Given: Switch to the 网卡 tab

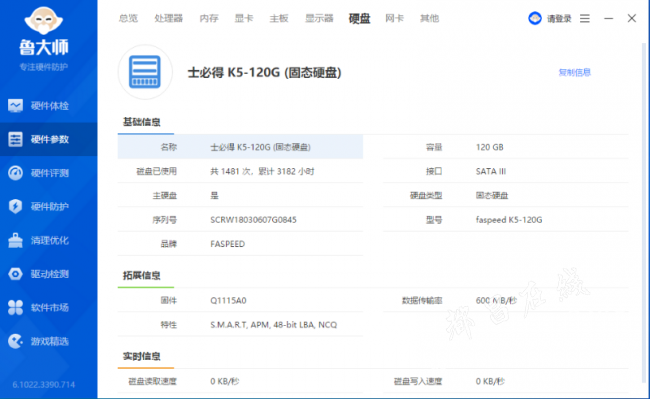Looking at the screenshot, I should 394,18.
